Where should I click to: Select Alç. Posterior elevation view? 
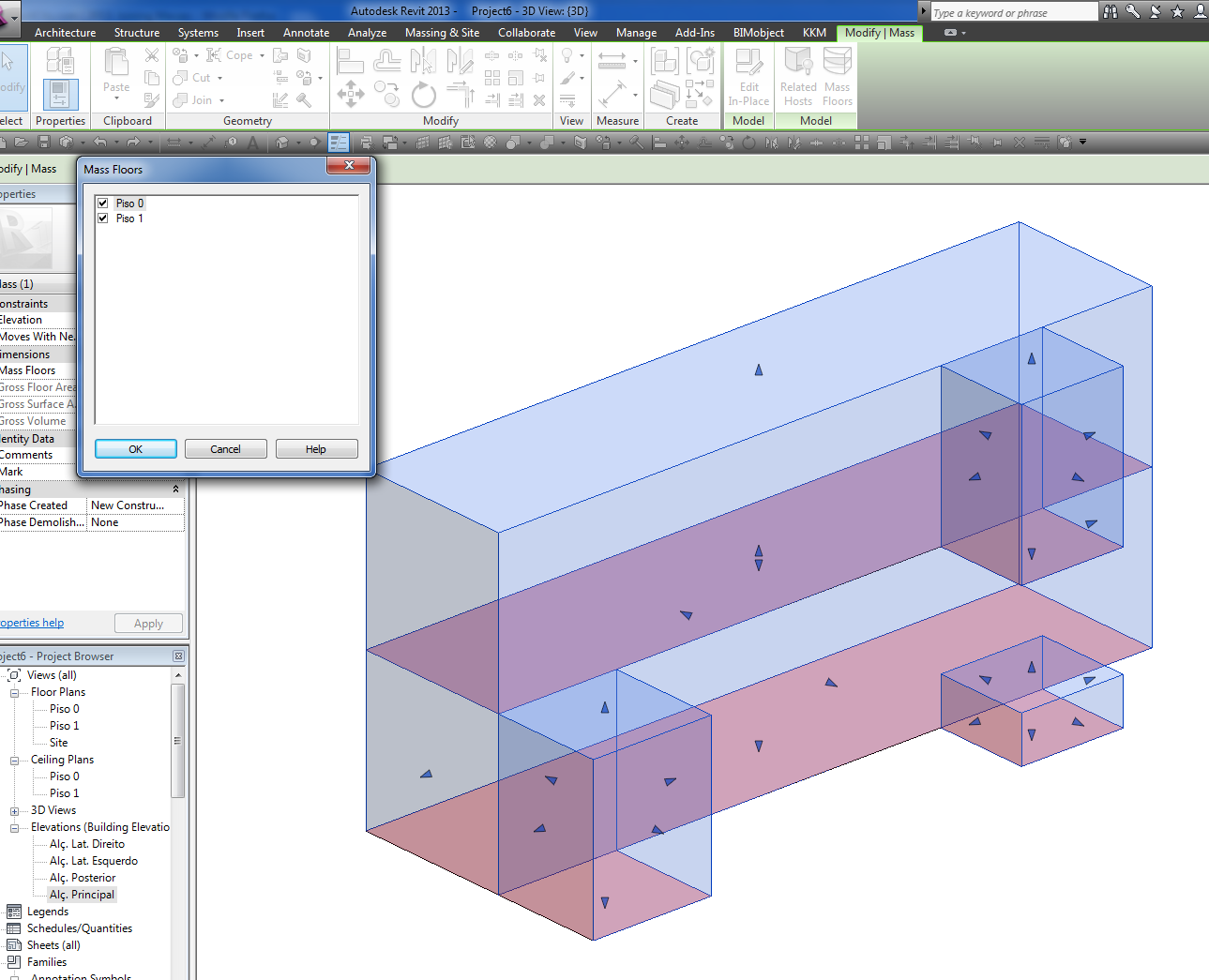[83, 878]
